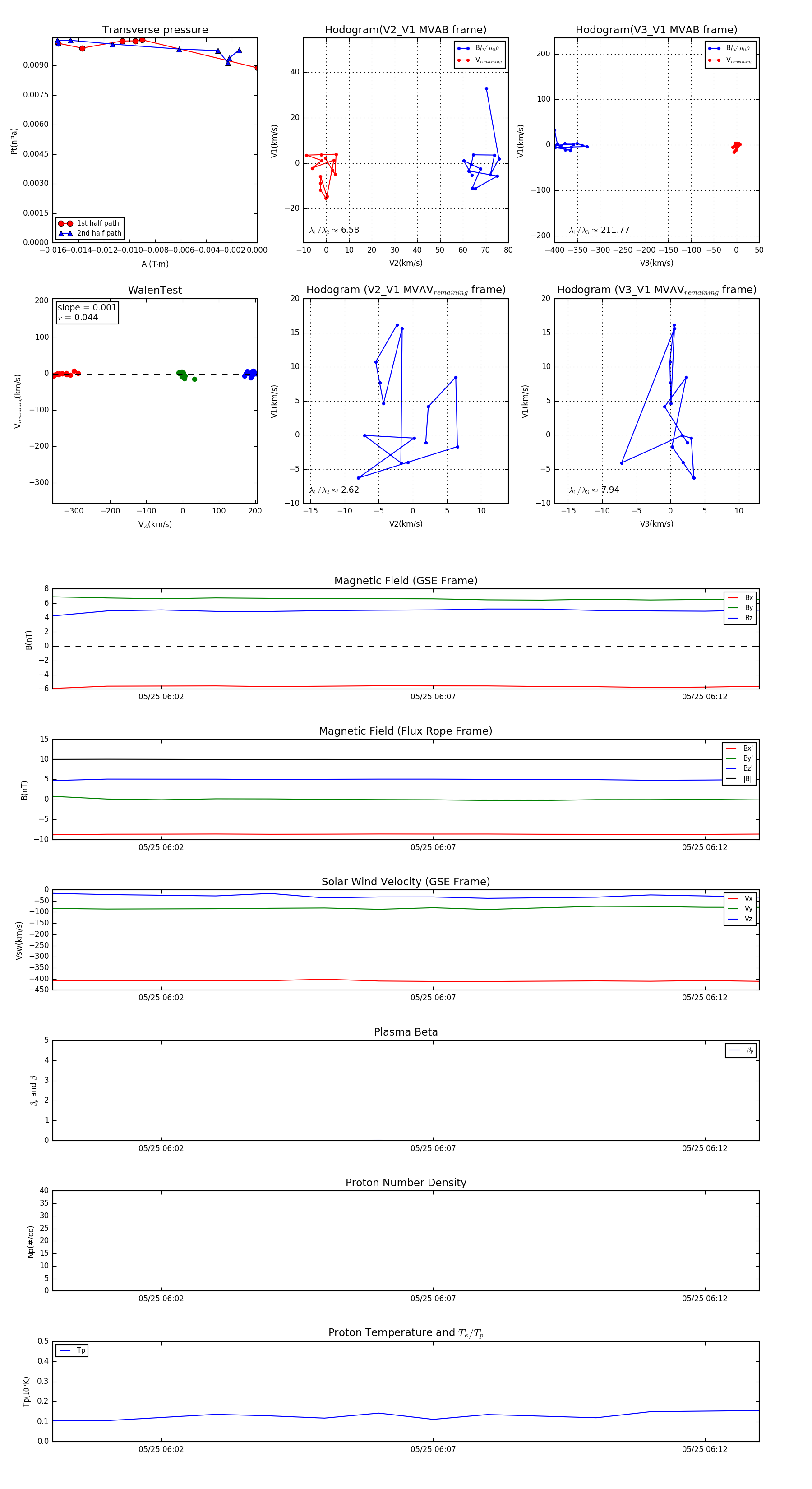Click the Vy legend entry
The width and height of the screenshot is (812, 1489).
click(x=740, y=909)
